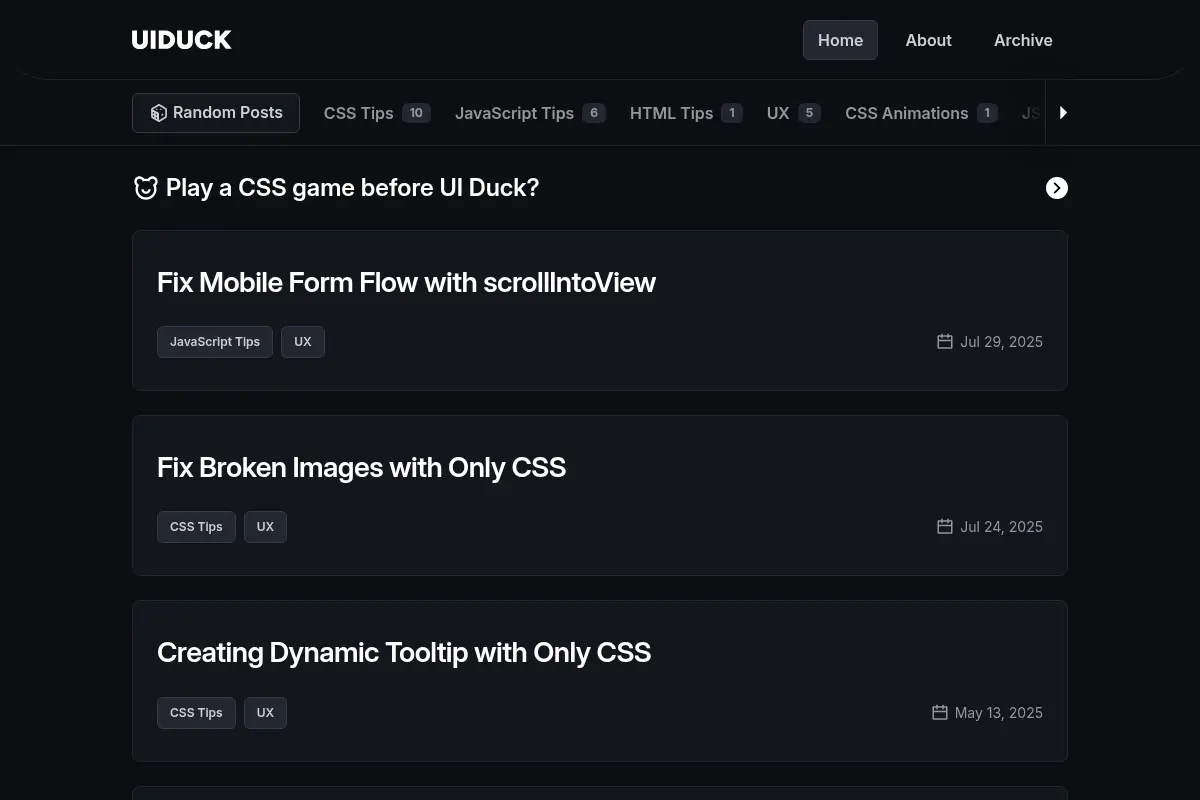Click CSS Tips tag on Broken Images post

[196, 527]
